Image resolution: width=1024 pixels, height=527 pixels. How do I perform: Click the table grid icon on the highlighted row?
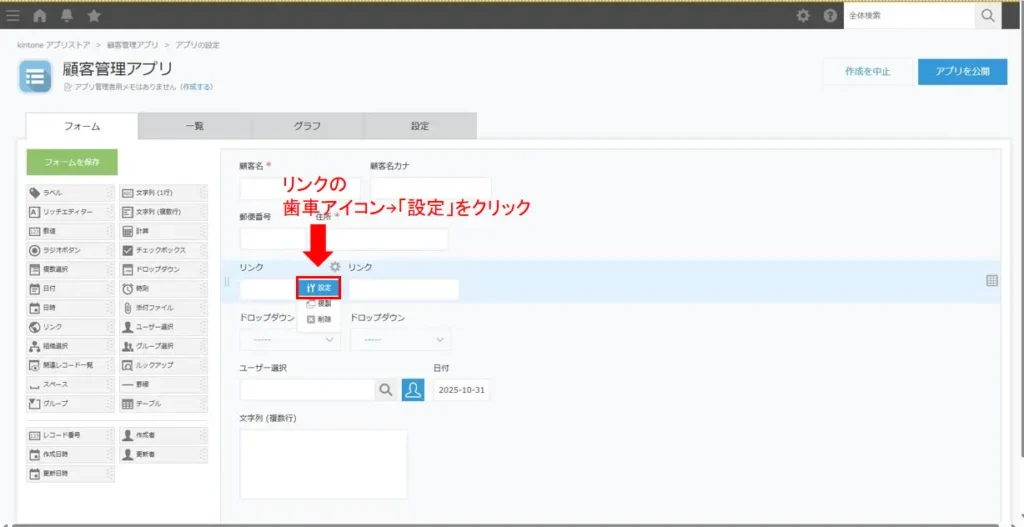[991, 281]
